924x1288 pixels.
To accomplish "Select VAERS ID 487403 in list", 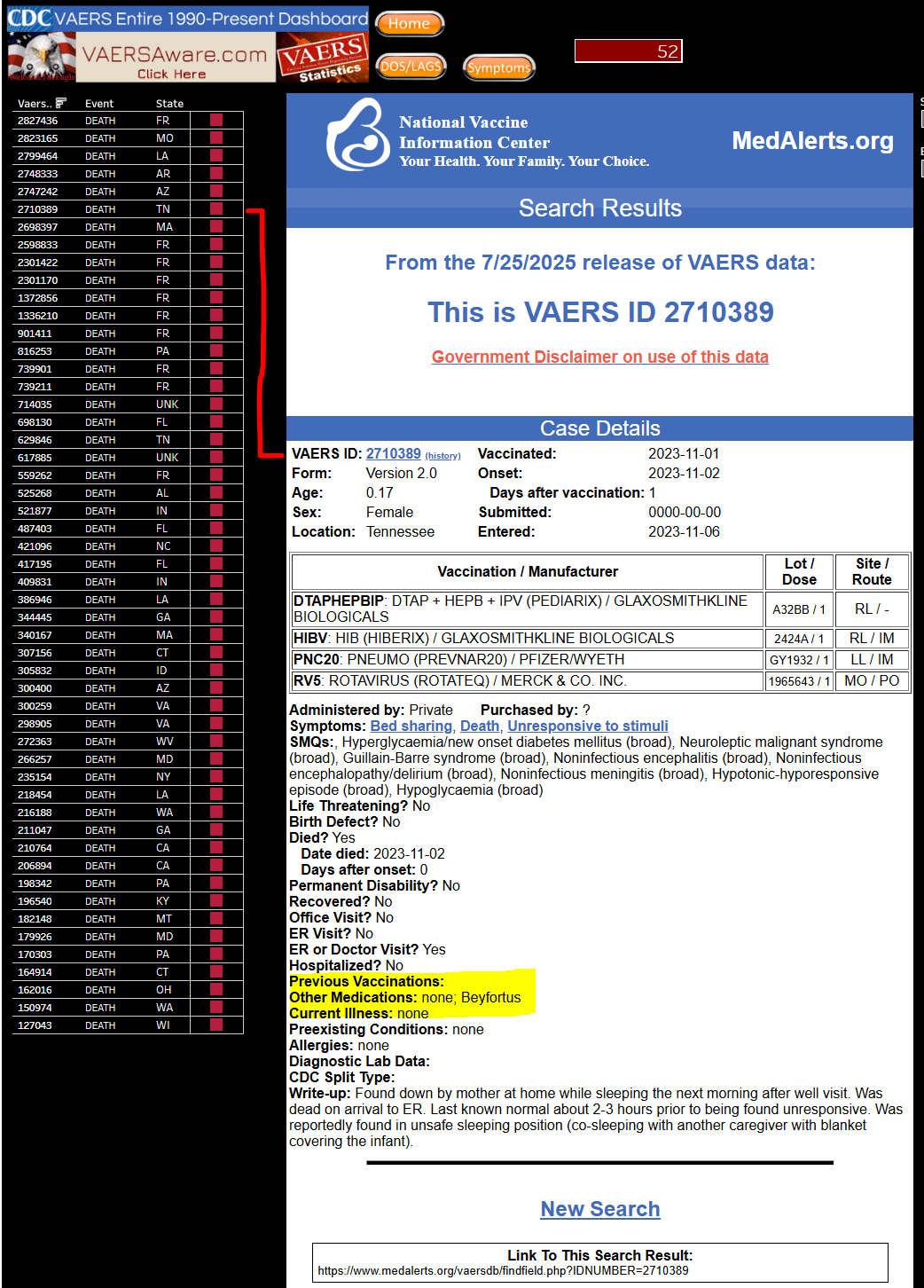I will click(x=35, y=529).
